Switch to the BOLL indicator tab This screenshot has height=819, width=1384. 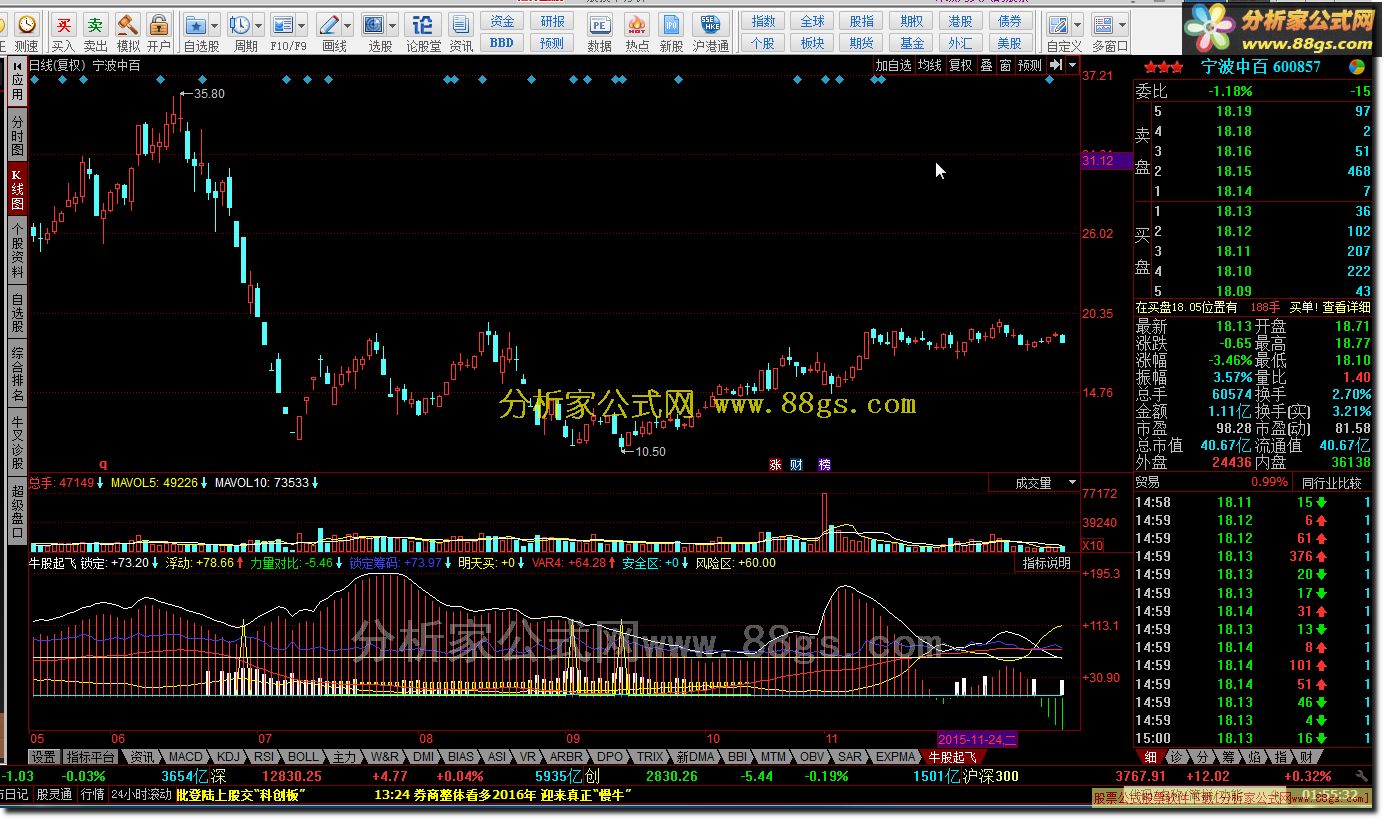point(303,757)
